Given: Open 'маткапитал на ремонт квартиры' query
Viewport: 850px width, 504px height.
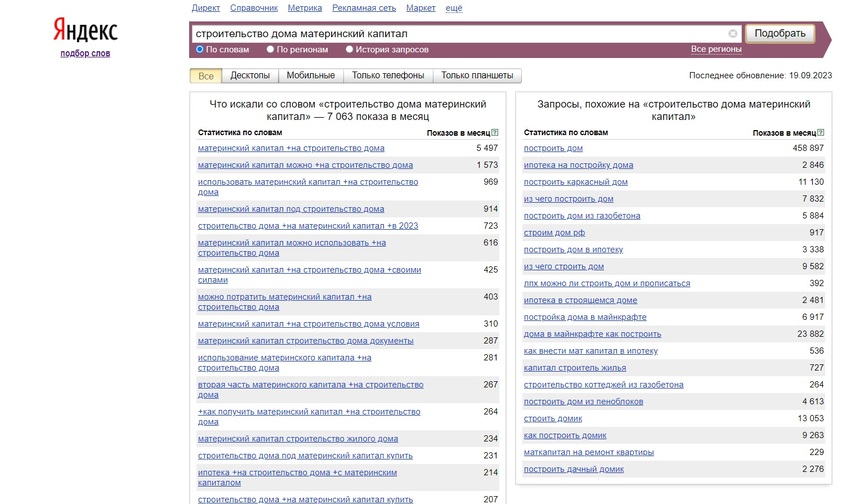Looking at the screenshot, I should [x=589, y=452].
